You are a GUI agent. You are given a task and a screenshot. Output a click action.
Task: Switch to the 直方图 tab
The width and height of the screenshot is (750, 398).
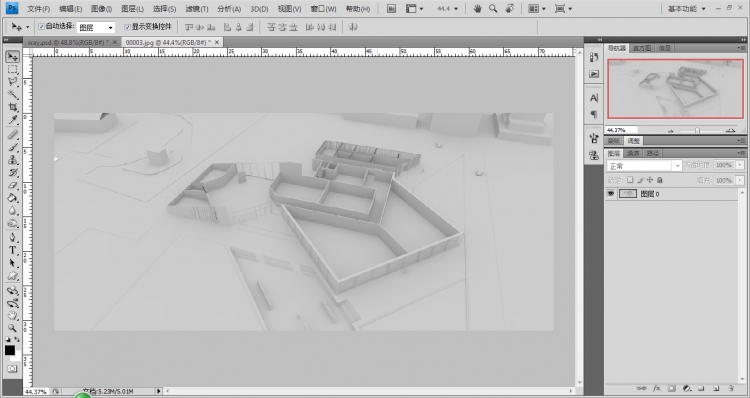click(x=642, y=48)
